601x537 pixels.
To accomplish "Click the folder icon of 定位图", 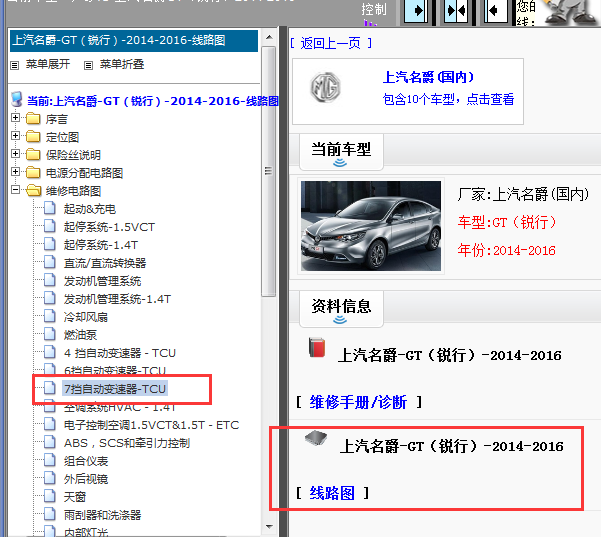I will click(33, 136).
